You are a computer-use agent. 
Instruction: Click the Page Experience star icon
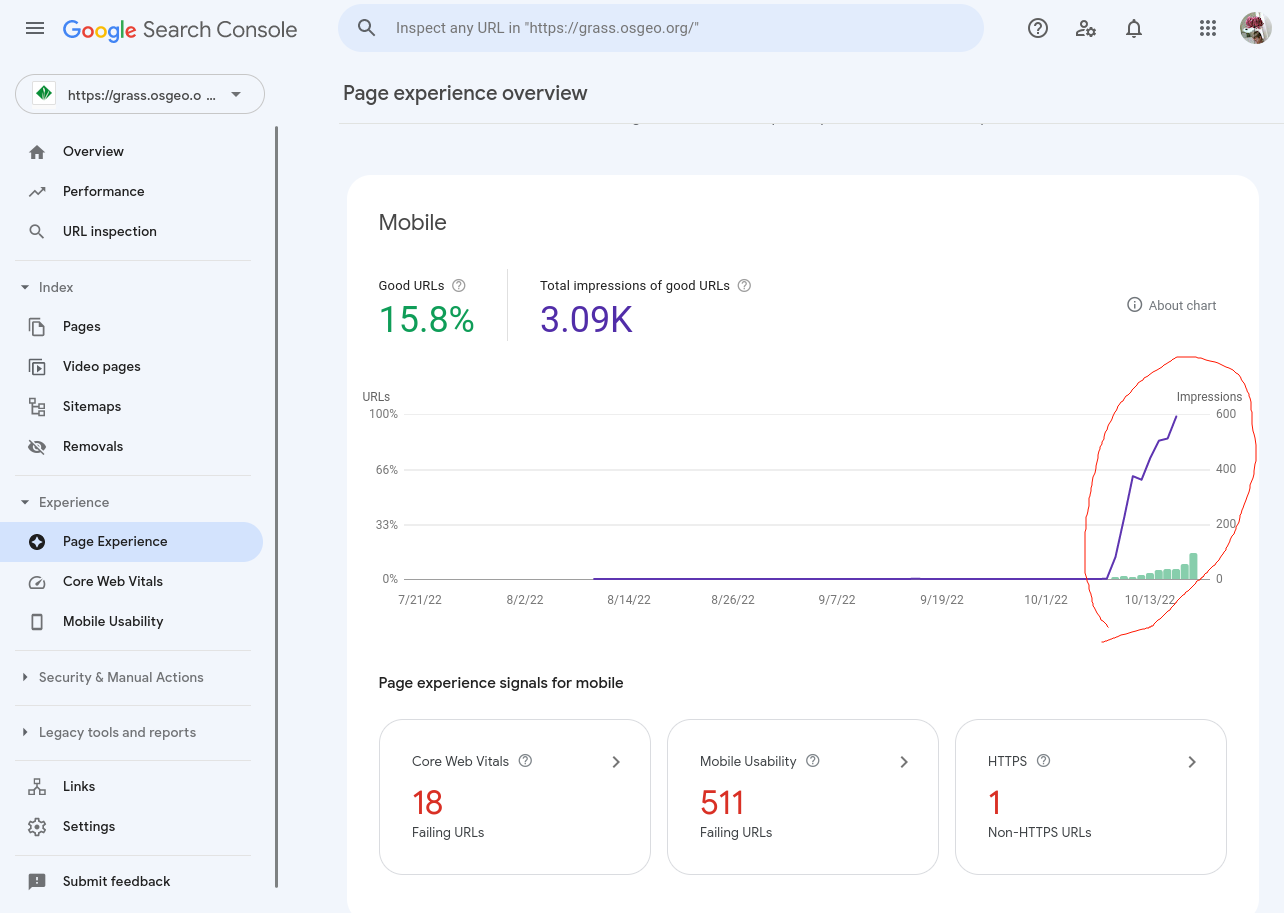[37, 542]
